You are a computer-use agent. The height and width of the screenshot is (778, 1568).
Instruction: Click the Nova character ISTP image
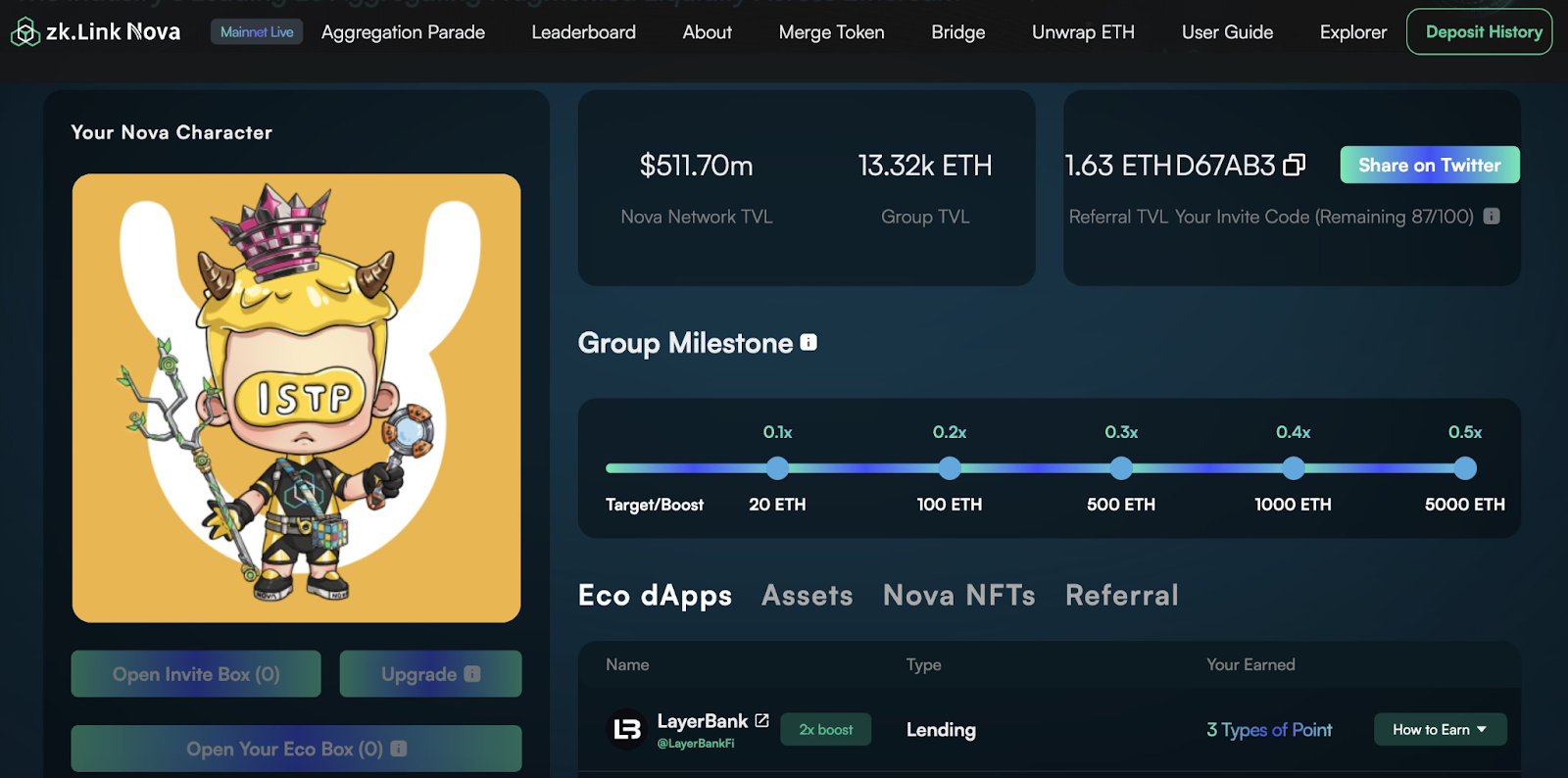tap(296, 398)
